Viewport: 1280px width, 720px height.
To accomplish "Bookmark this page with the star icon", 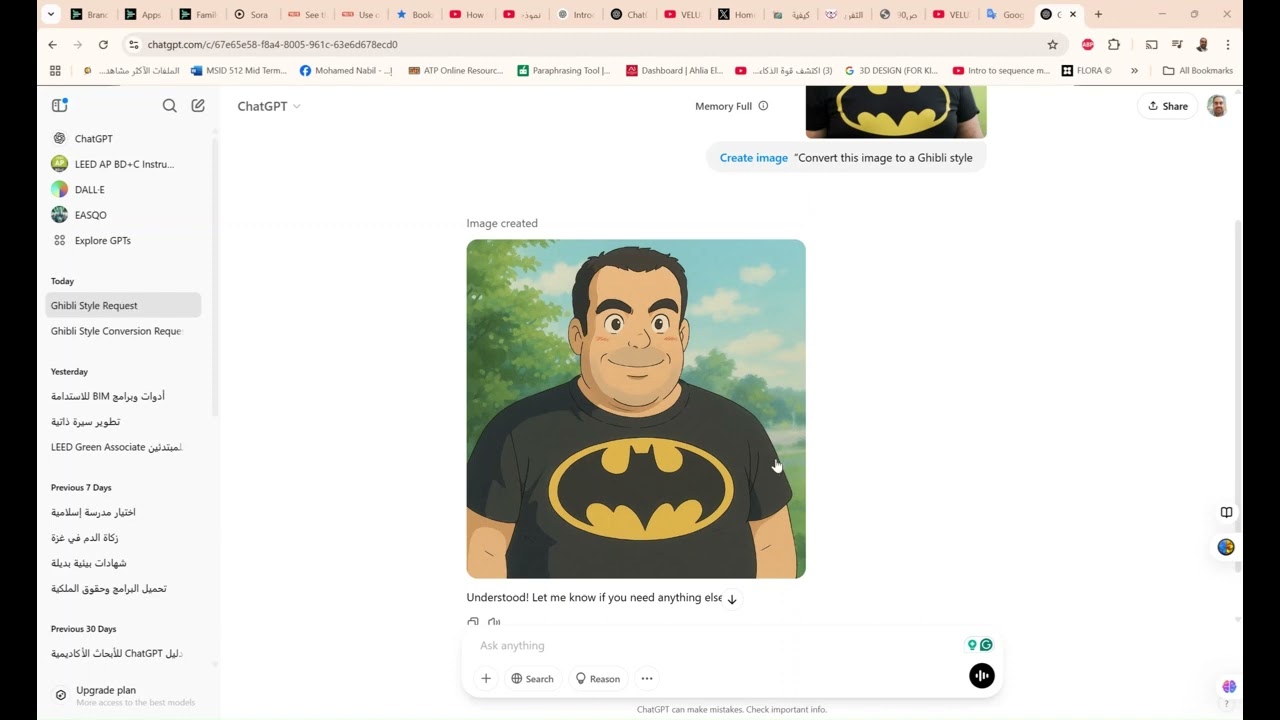I will click(x=1052, y=45).
